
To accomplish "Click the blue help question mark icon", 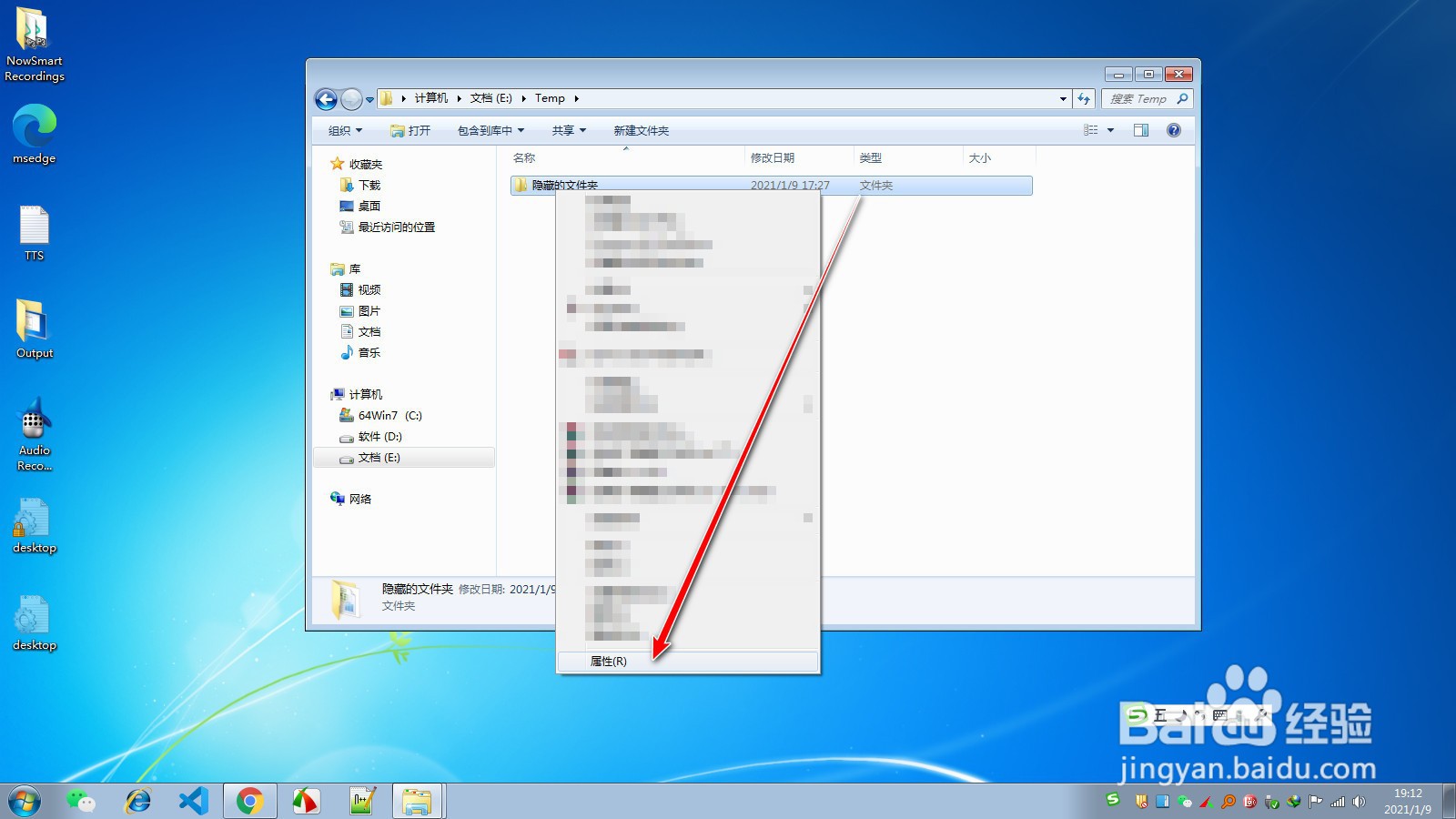I will pos(1174,130).
